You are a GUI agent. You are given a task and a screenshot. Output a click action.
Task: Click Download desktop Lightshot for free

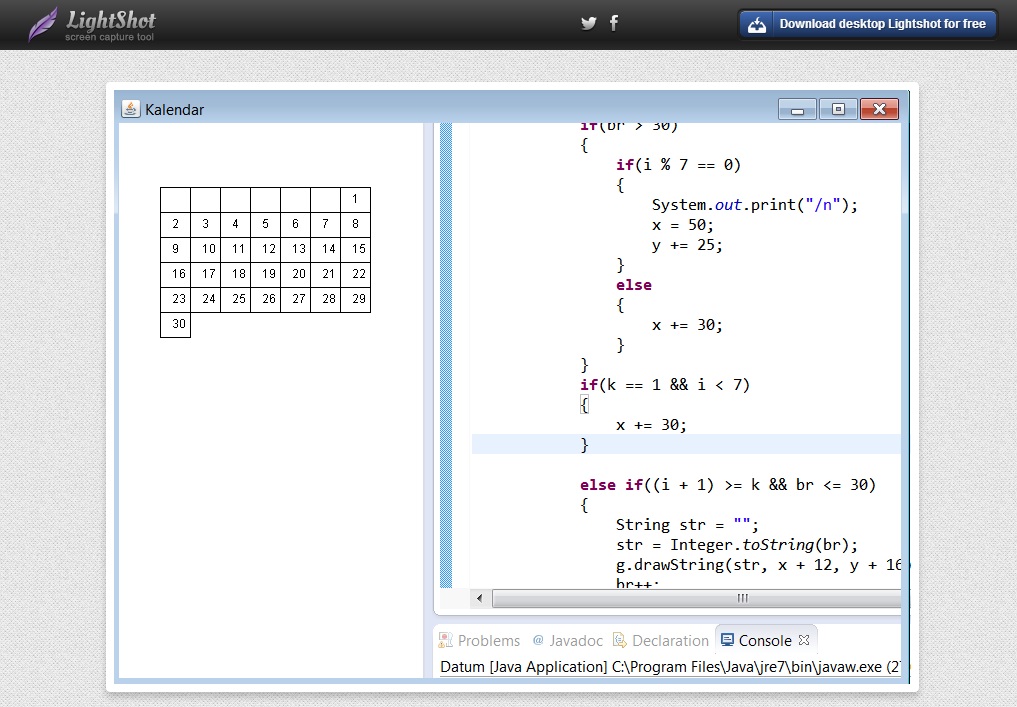(x=867, y=25)
